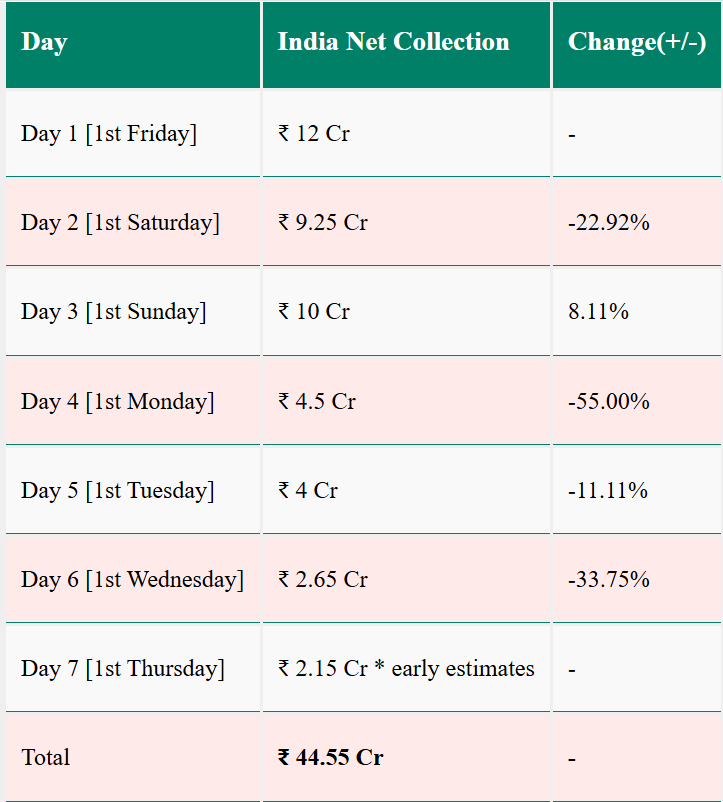Click the Day 5 [1st Tuesday] cell

[133, 490]
